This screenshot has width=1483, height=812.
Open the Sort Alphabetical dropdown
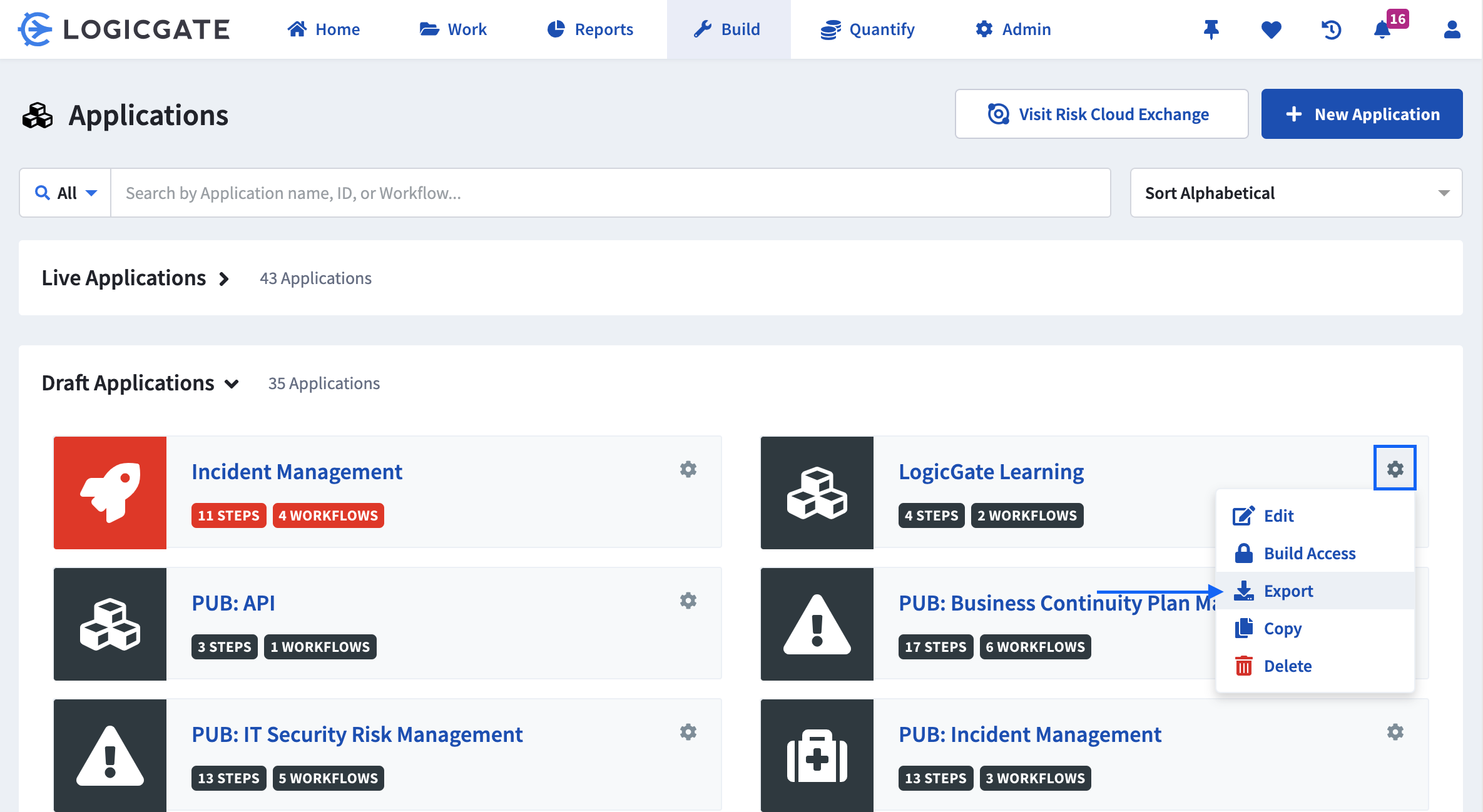[1296, 193]
